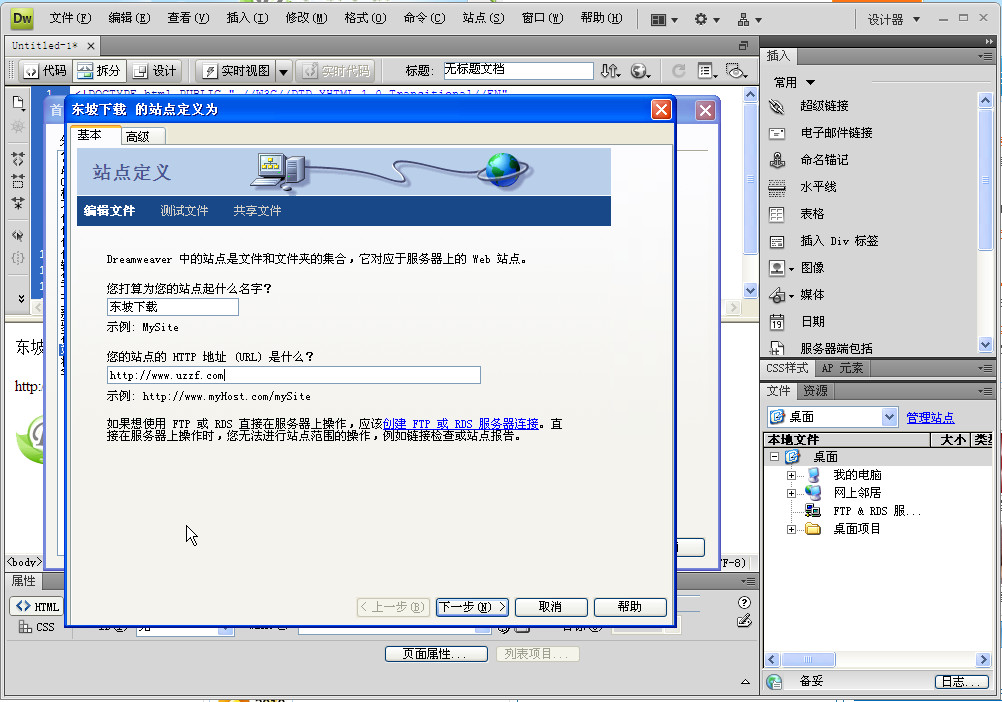Click the visual aids eye icon
The height and width of the screenshot is (702, 1002).
[x=736, y=70]
